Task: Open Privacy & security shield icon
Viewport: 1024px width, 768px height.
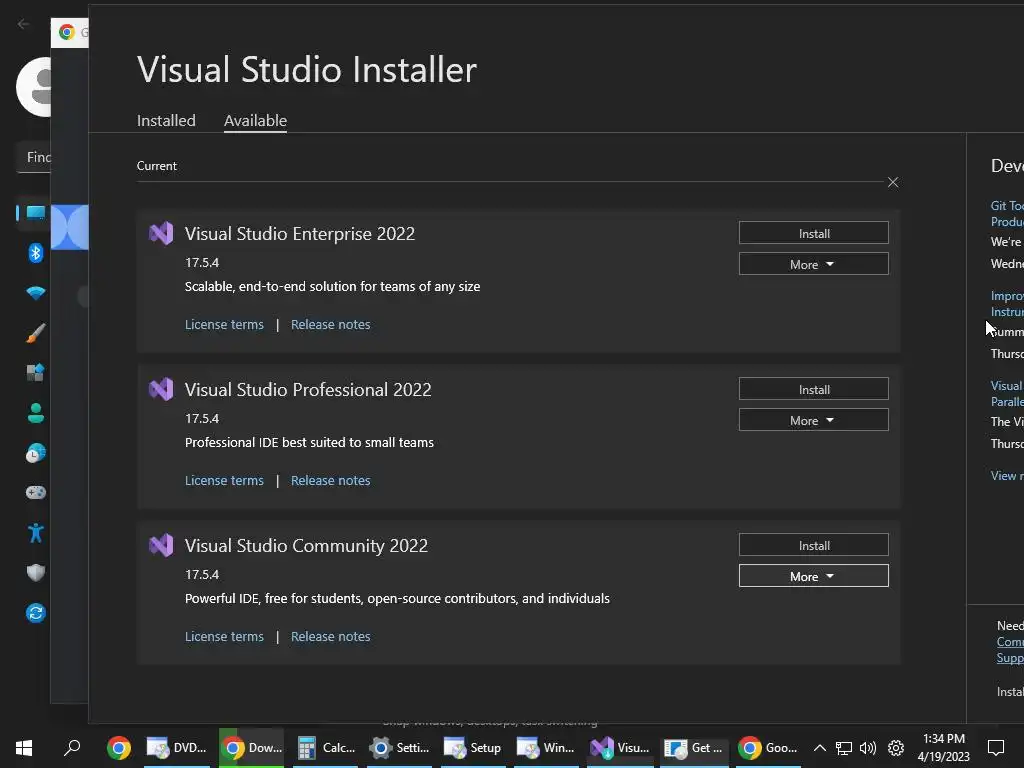Action: tap(35, 572)
